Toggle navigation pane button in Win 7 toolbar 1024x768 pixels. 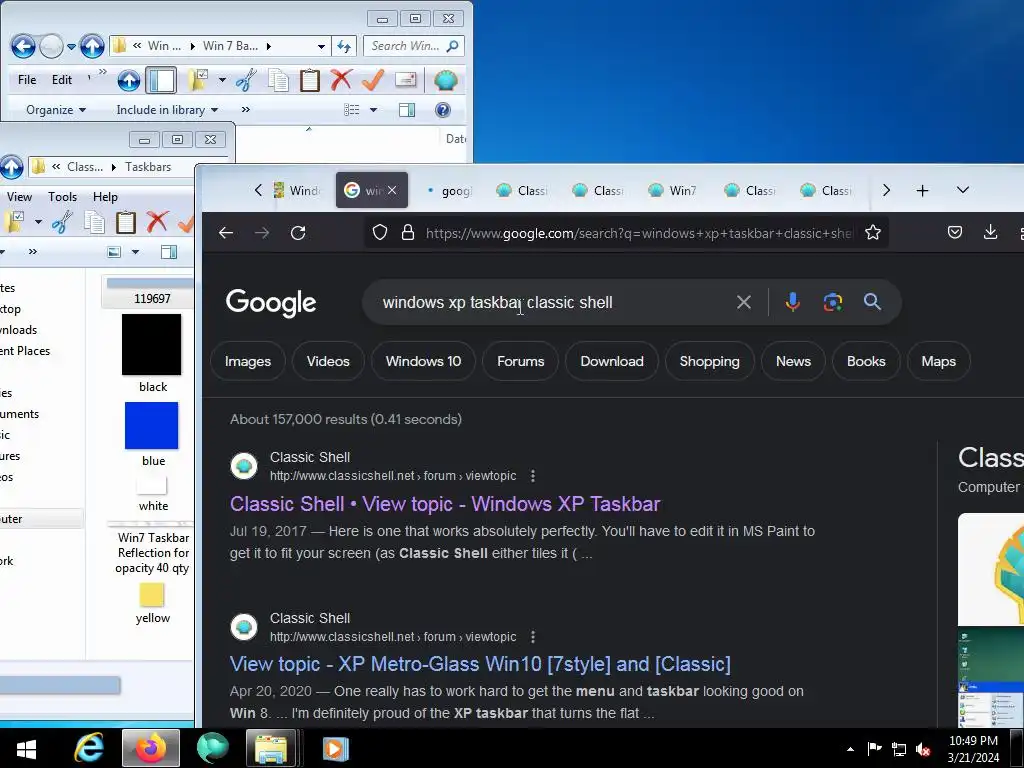click(x=161, y=80)
